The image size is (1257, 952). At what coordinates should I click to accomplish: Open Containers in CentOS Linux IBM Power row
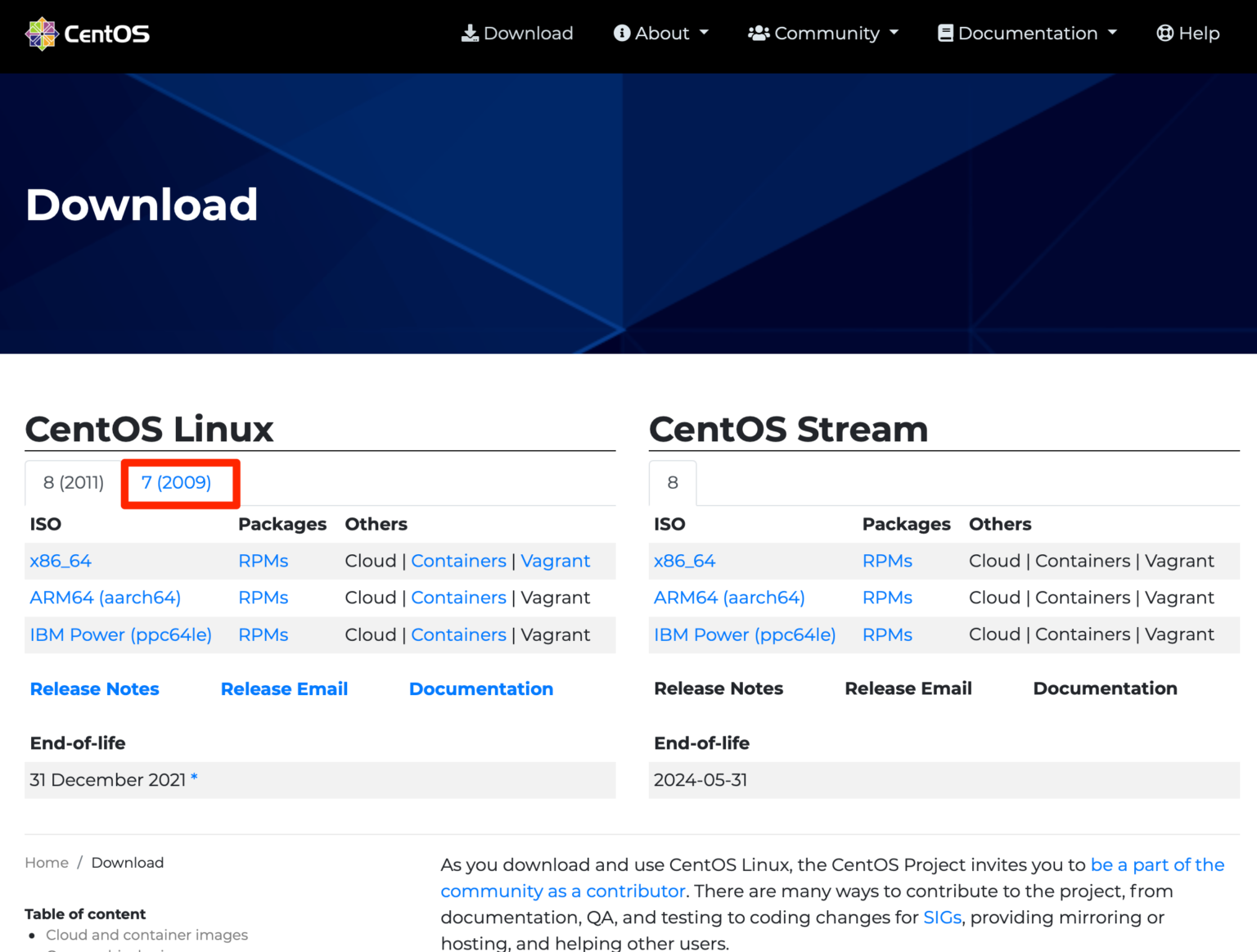click(459, 635)
